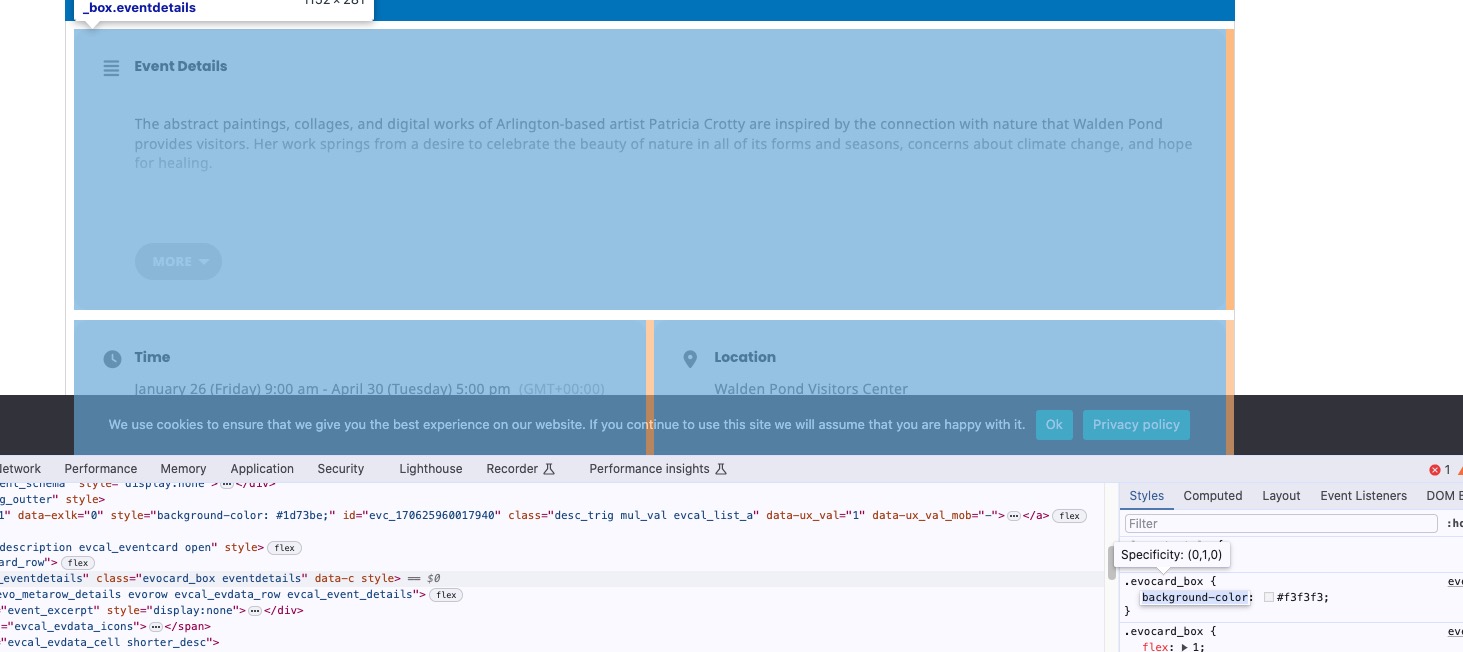Open the Privacy policy button

(1136, 425)
